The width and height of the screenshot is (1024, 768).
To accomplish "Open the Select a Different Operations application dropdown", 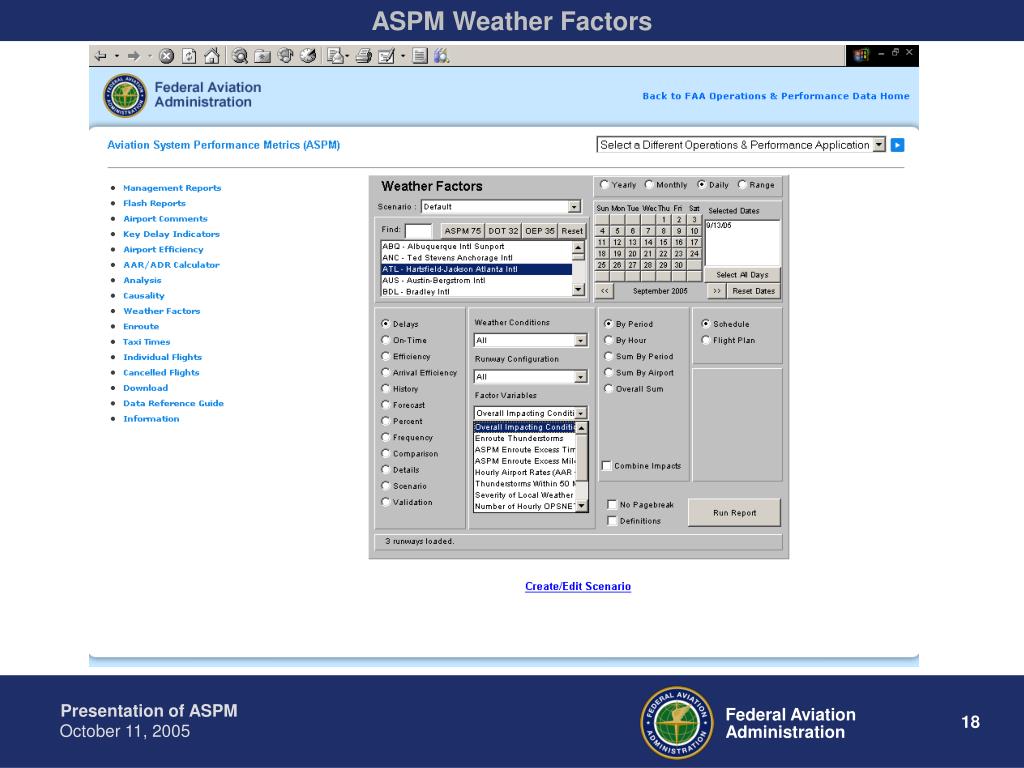I will [878, 145].
